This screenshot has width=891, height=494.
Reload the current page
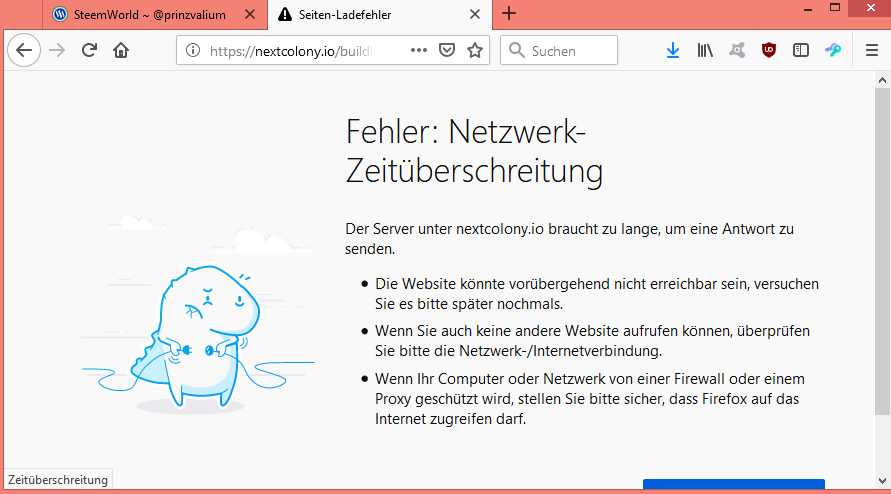[89, 50]
